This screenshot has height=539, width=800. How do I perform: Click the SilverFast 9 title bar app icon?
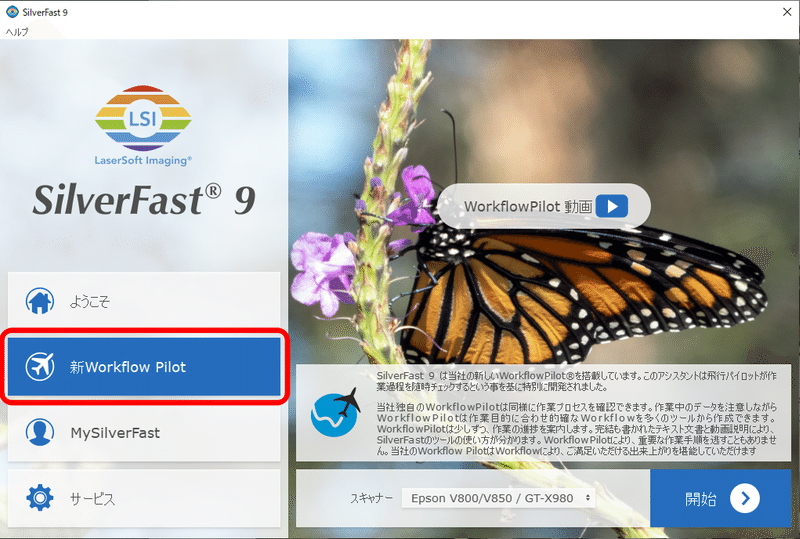tap(12, 12)
